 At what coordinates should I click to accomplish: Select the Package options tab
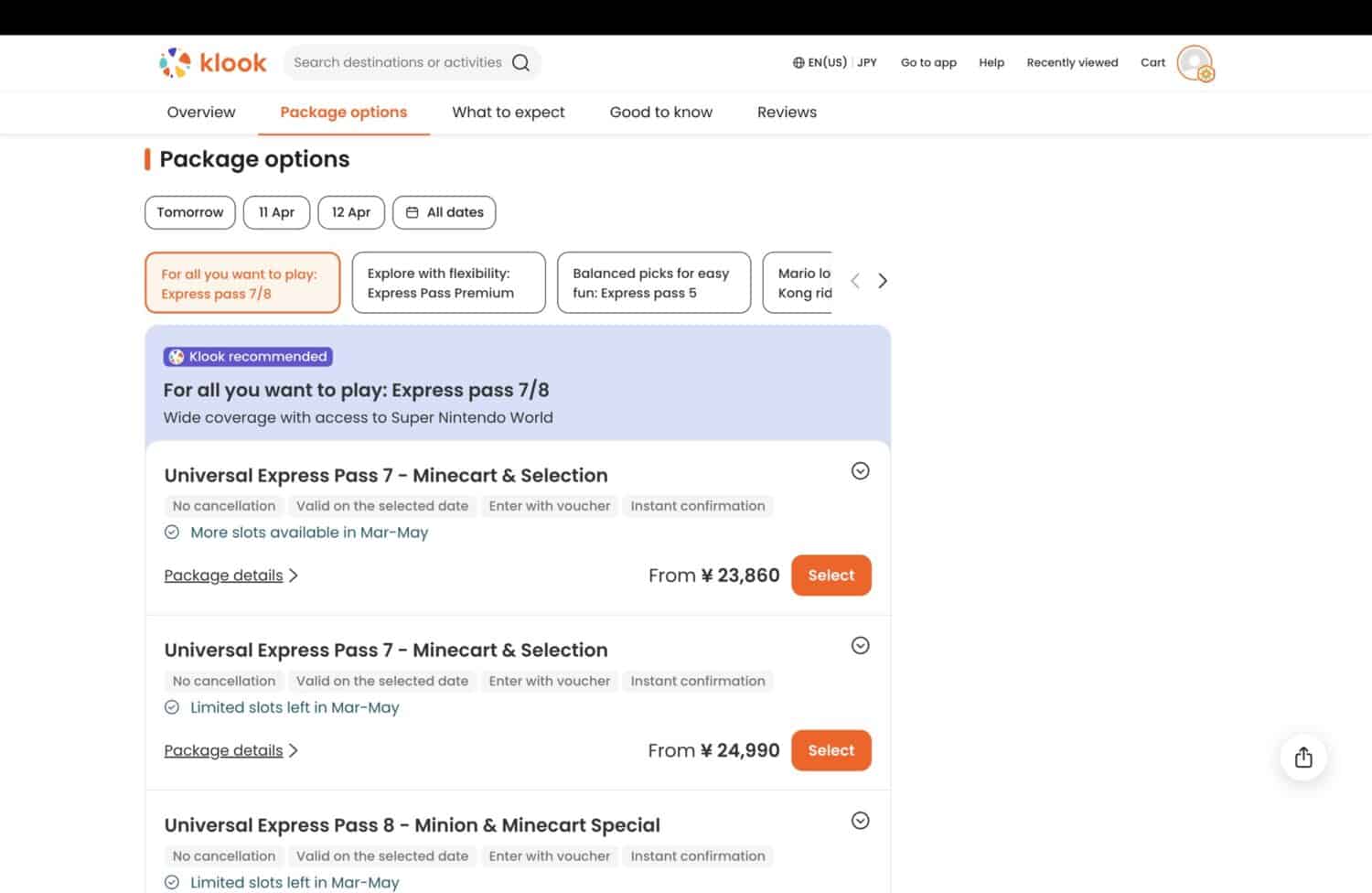pyautogui.click(x=344, y=112)
